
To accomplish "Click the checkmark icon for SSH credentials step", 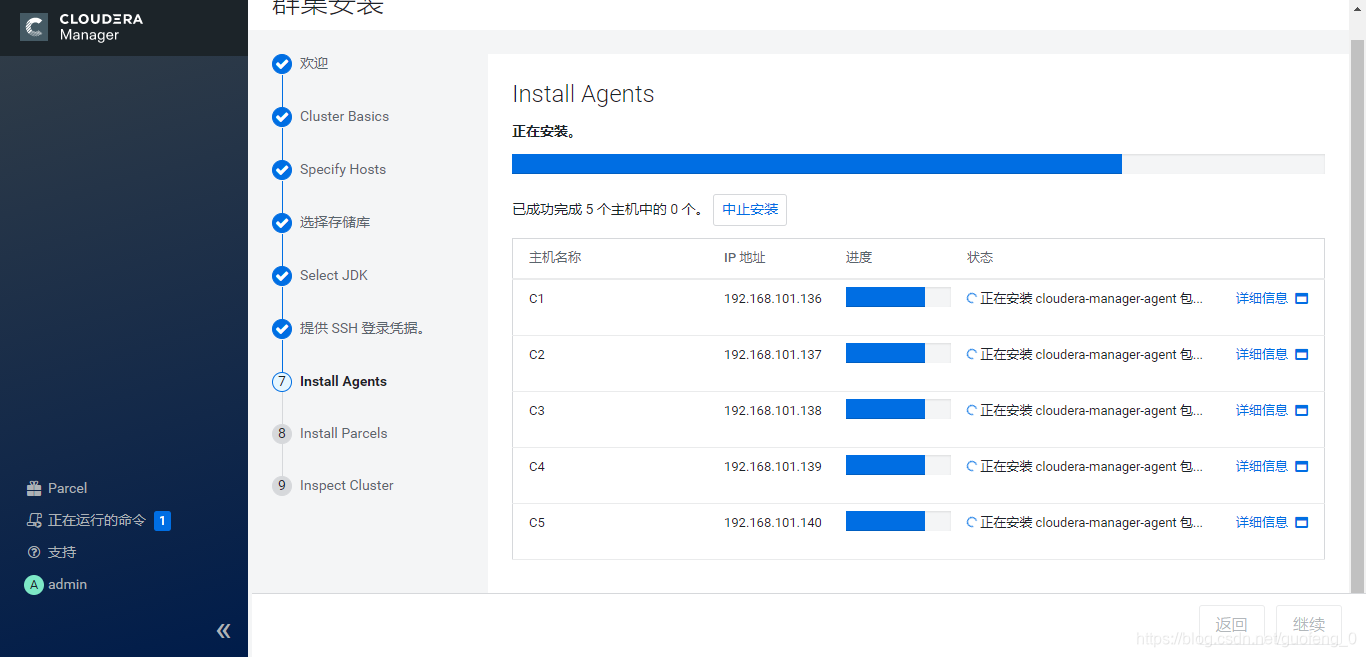I will click(x=282, y=328).
